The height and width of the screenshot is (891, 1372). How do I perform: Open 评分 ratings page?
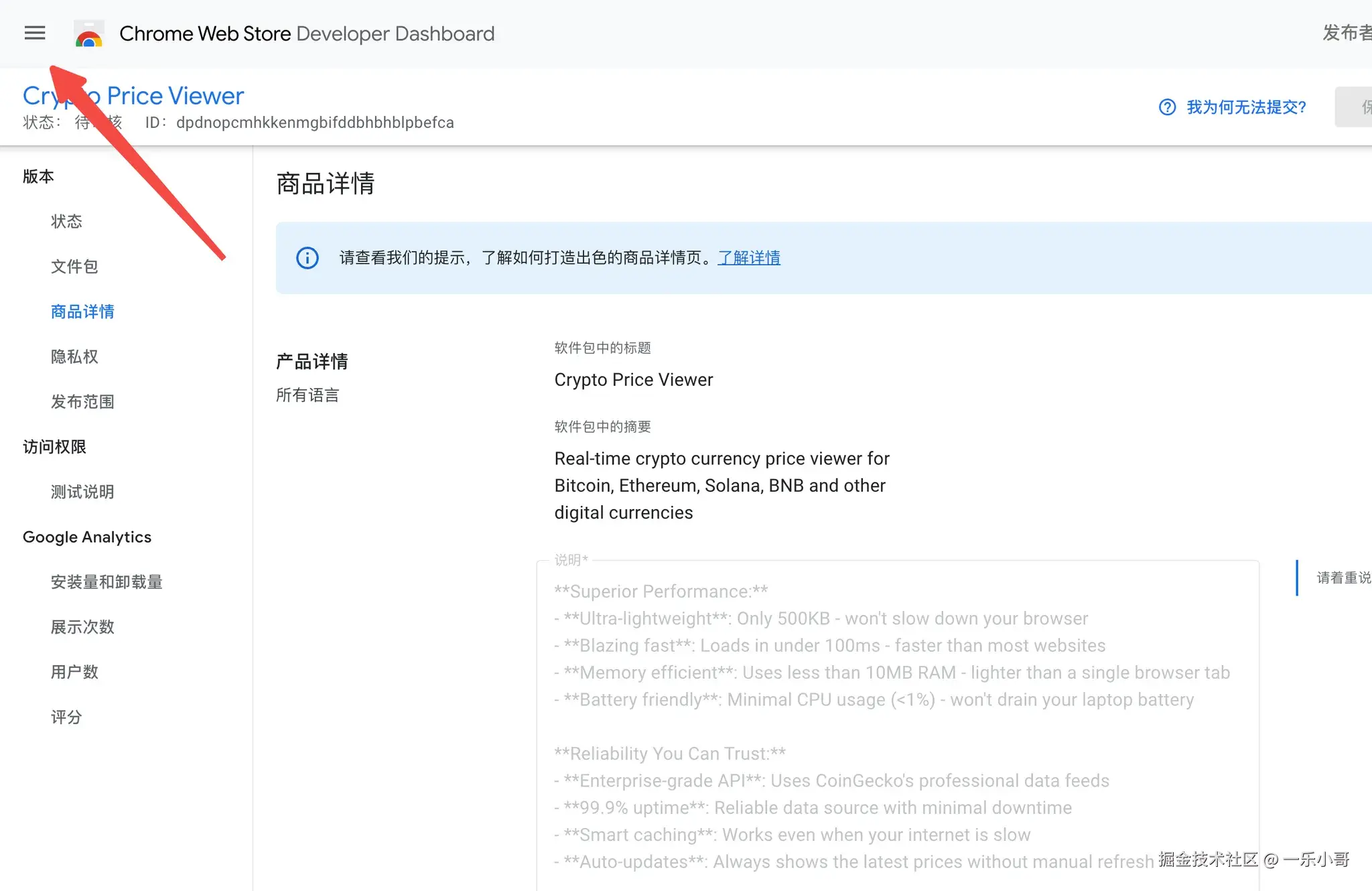pyautogui.click(x=66, y=717)
